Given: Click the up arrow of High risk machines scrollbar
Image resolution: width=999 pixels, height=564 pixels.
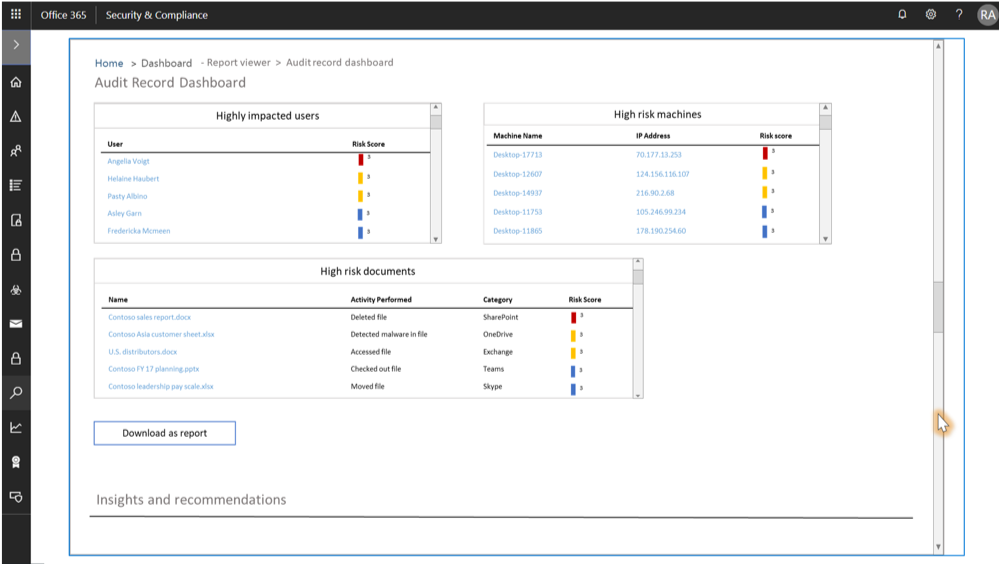Looking at the screenshot, I should tap(825, 108).
